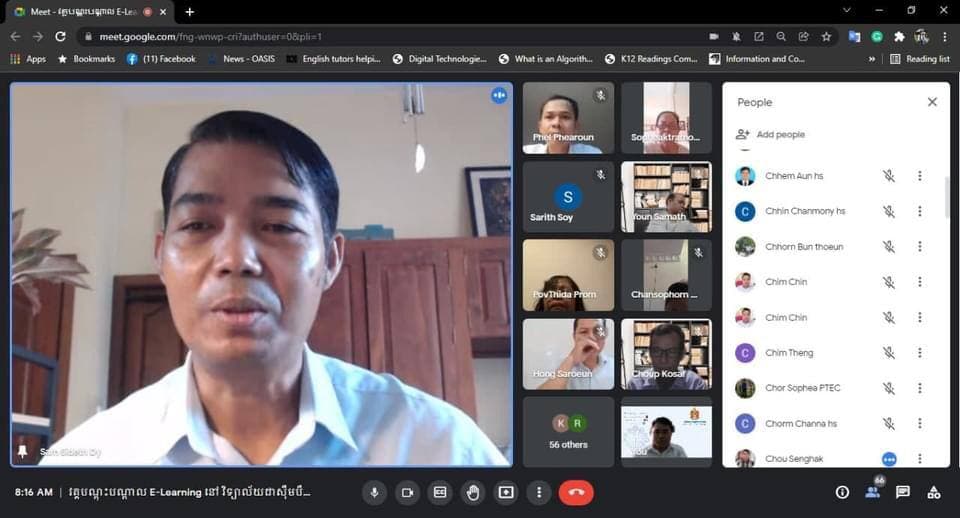Mute Chhem Aun hs microphone icon
960x518 pixels.
pyautogui.click(x=888, y=176)
